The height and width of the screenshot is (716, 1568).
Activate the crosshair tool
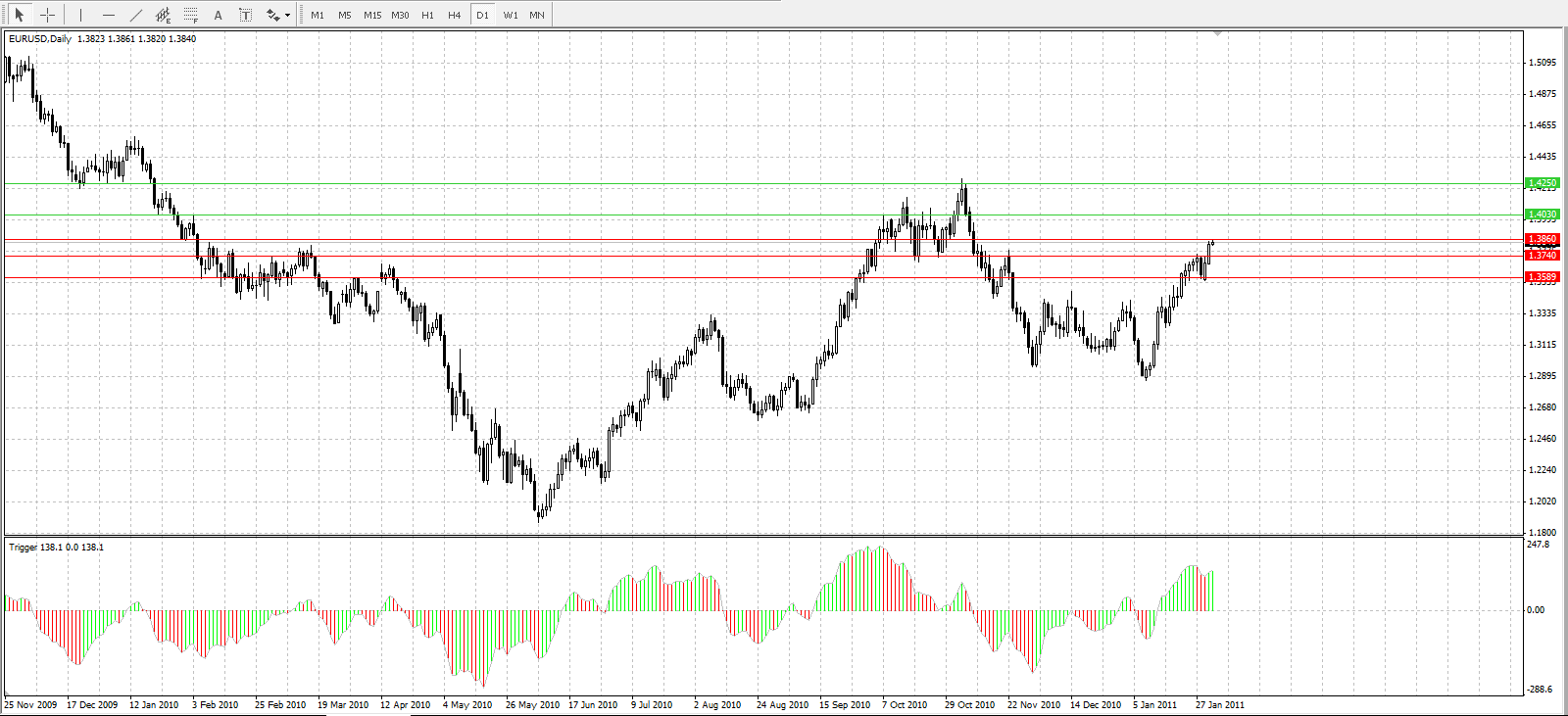(47, 15)
